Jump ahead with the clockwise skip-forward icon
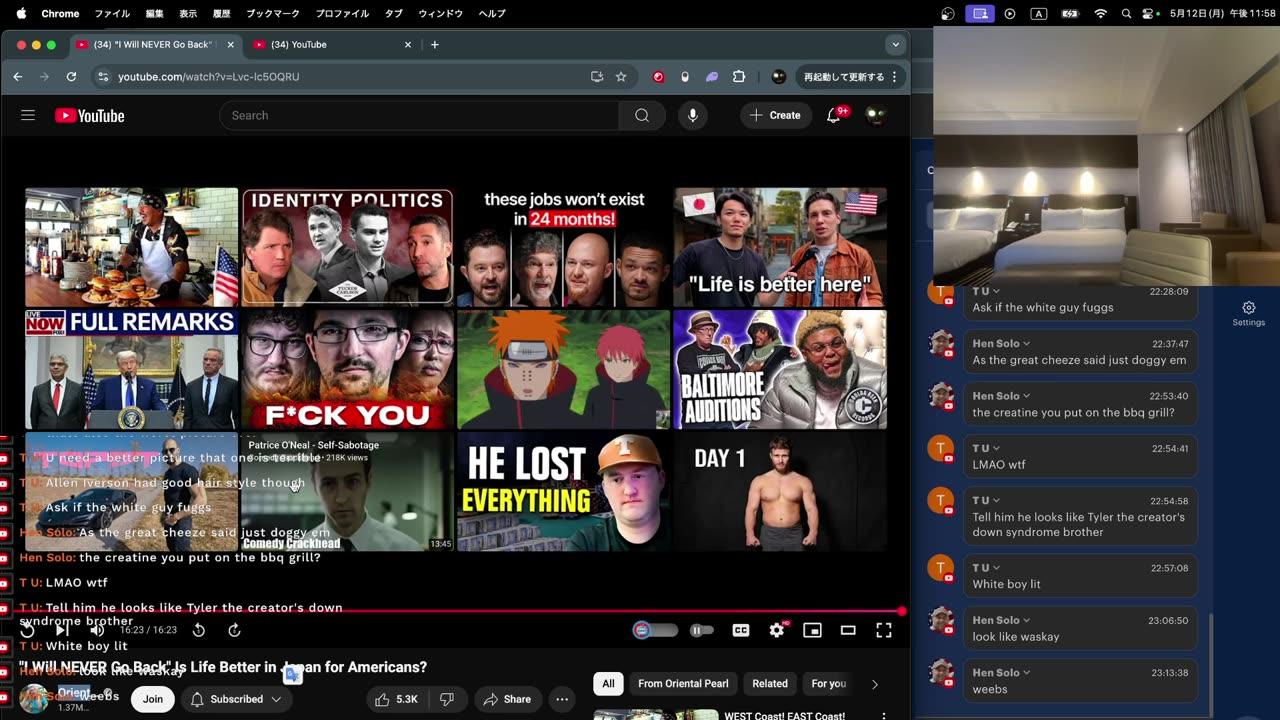1280x720 pixels. click(234, 630)
